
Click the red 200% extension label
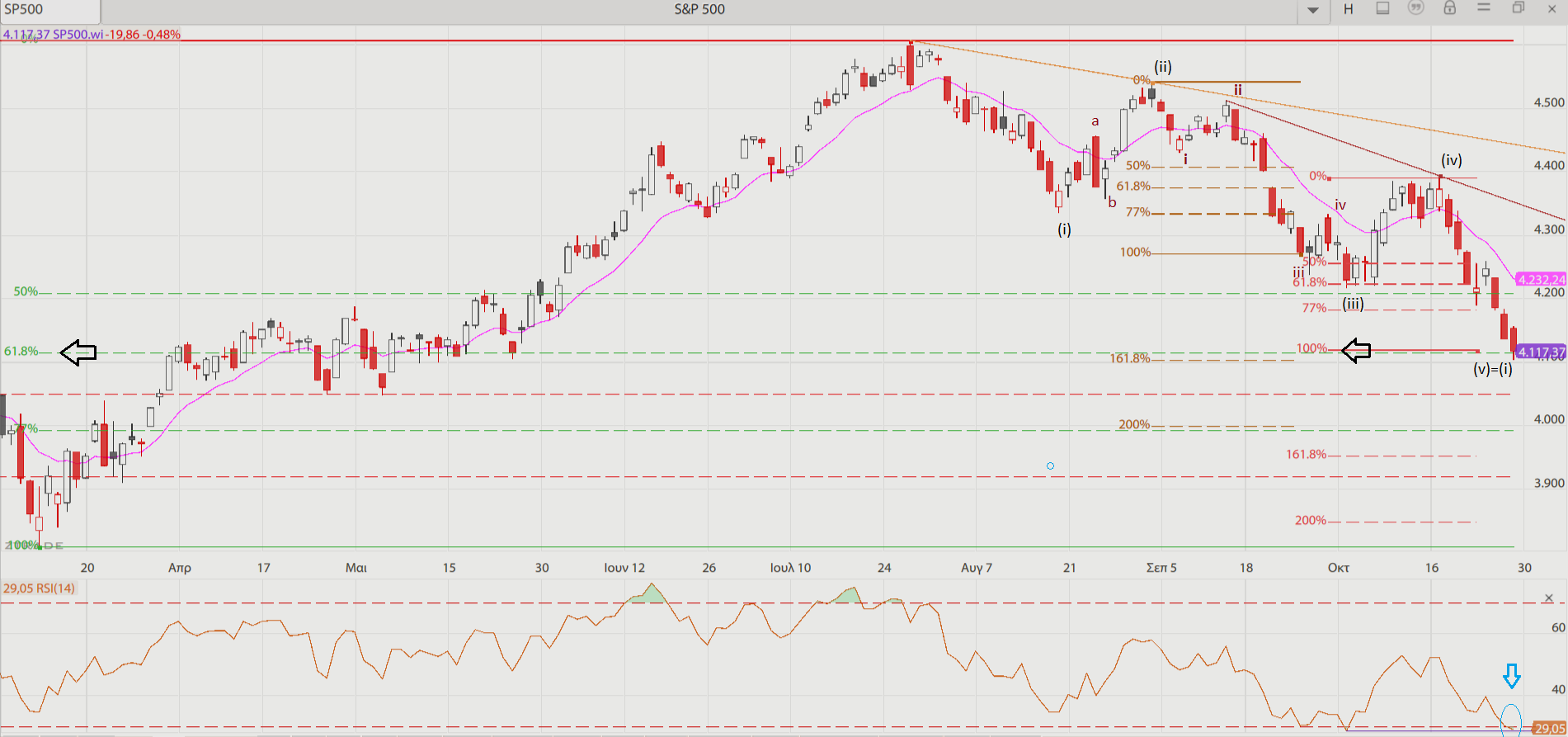(x=1311, y=520)
